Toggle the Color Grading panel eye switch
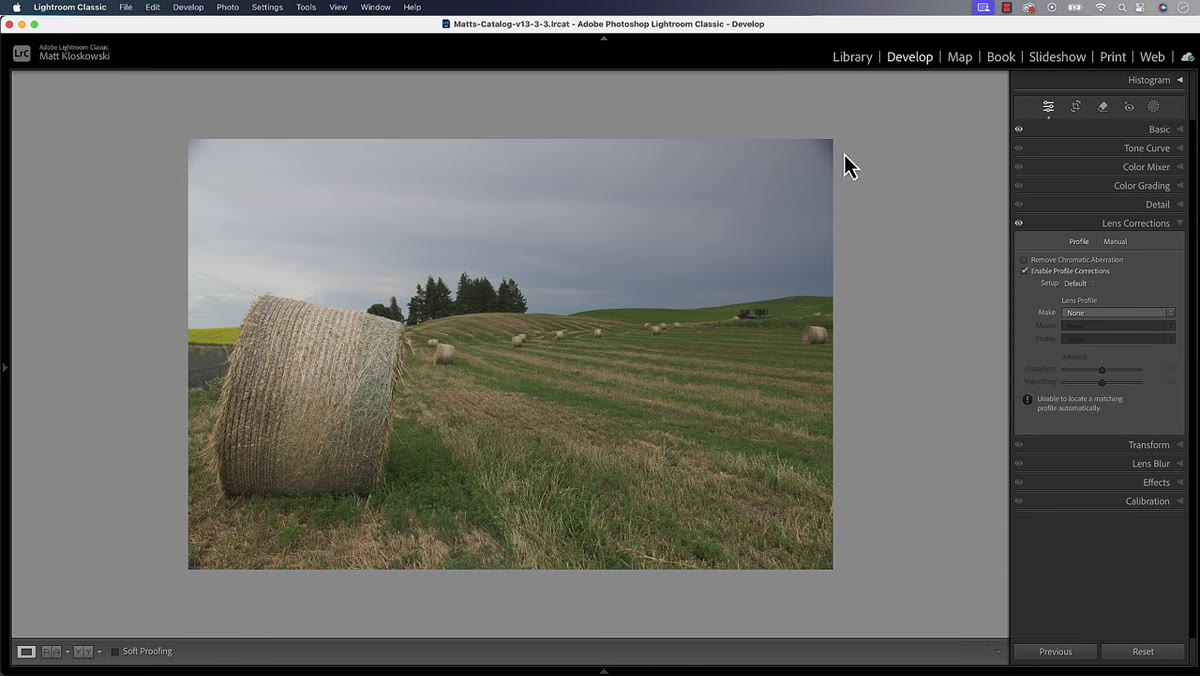This screenshot has height=676, width=1200. (x=1019, y=185)
